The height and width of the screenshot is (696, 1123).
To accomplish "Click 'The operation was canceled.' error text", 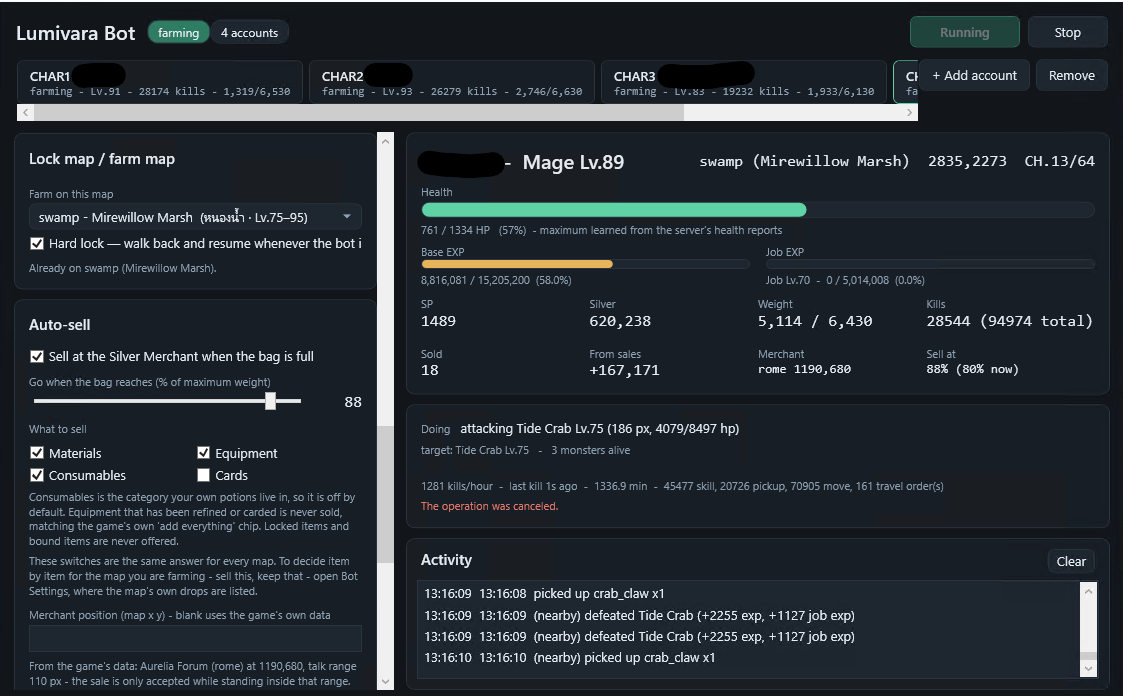I will tap(489, 506).
